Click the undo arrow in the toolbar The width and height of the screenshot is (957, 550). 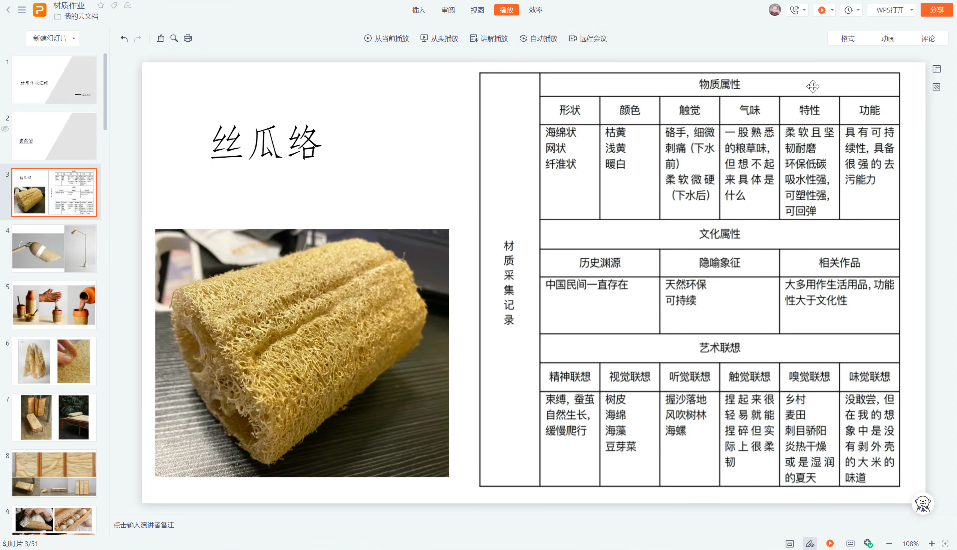click(x=124, y=38)
